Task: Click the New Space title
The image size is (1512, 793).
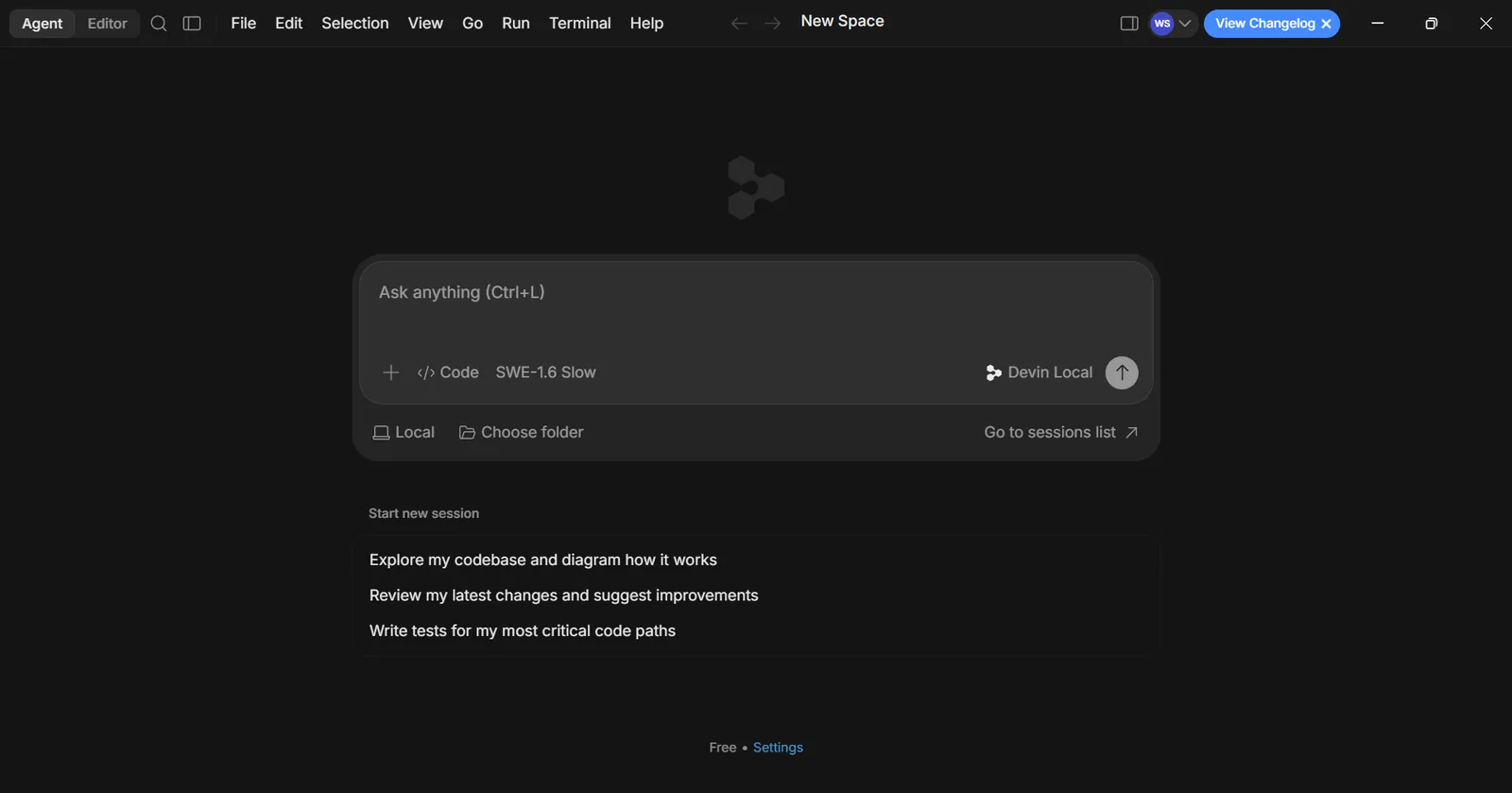Action: [842, 21]
